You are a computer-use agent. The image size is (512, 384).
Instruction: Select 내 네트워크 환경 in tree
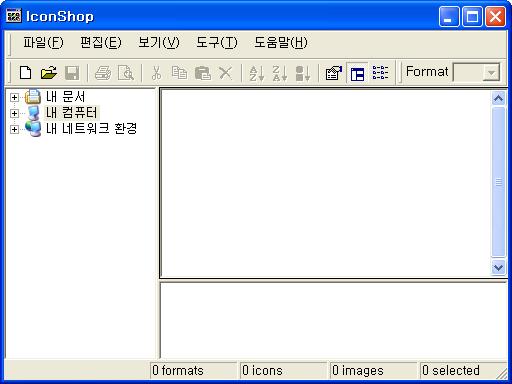coord(91,128)
